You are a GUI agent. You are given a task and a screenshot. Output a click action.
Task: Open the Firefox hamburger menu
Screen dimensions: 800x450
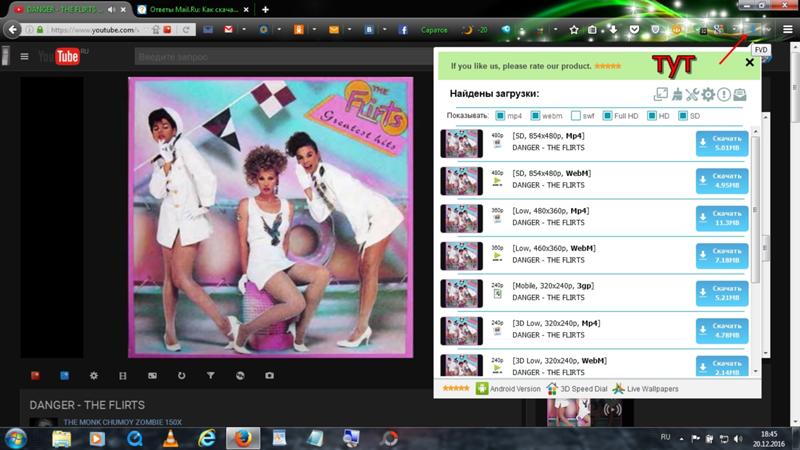pyautogui.click(x=787, y=30)
